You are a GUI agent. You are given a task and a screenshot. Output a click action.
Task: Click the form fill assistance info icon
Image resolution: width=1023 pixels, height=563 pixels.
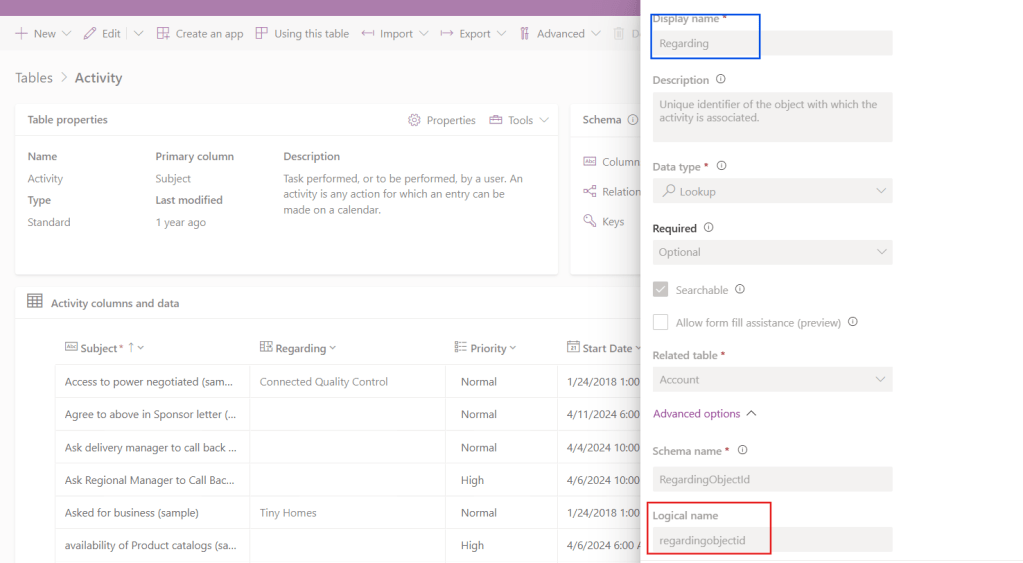click(853, 322)
